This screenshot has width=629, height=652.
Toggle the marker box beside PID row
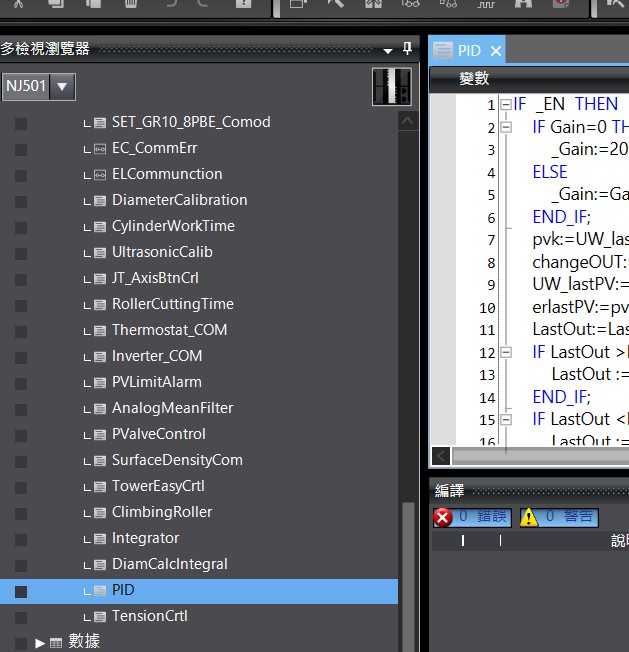click(x=21, y=591)
